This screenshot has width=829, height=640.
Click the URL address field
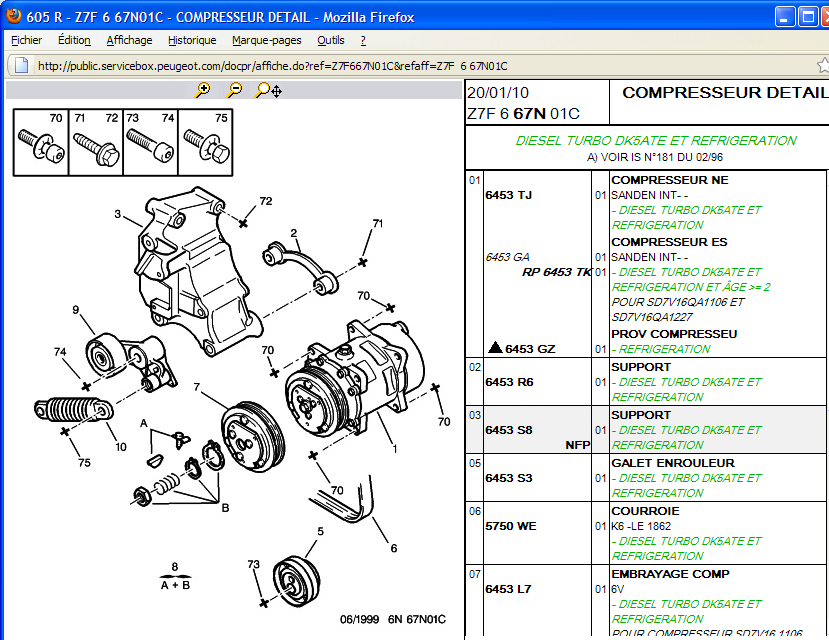click(x=400, y=66)
